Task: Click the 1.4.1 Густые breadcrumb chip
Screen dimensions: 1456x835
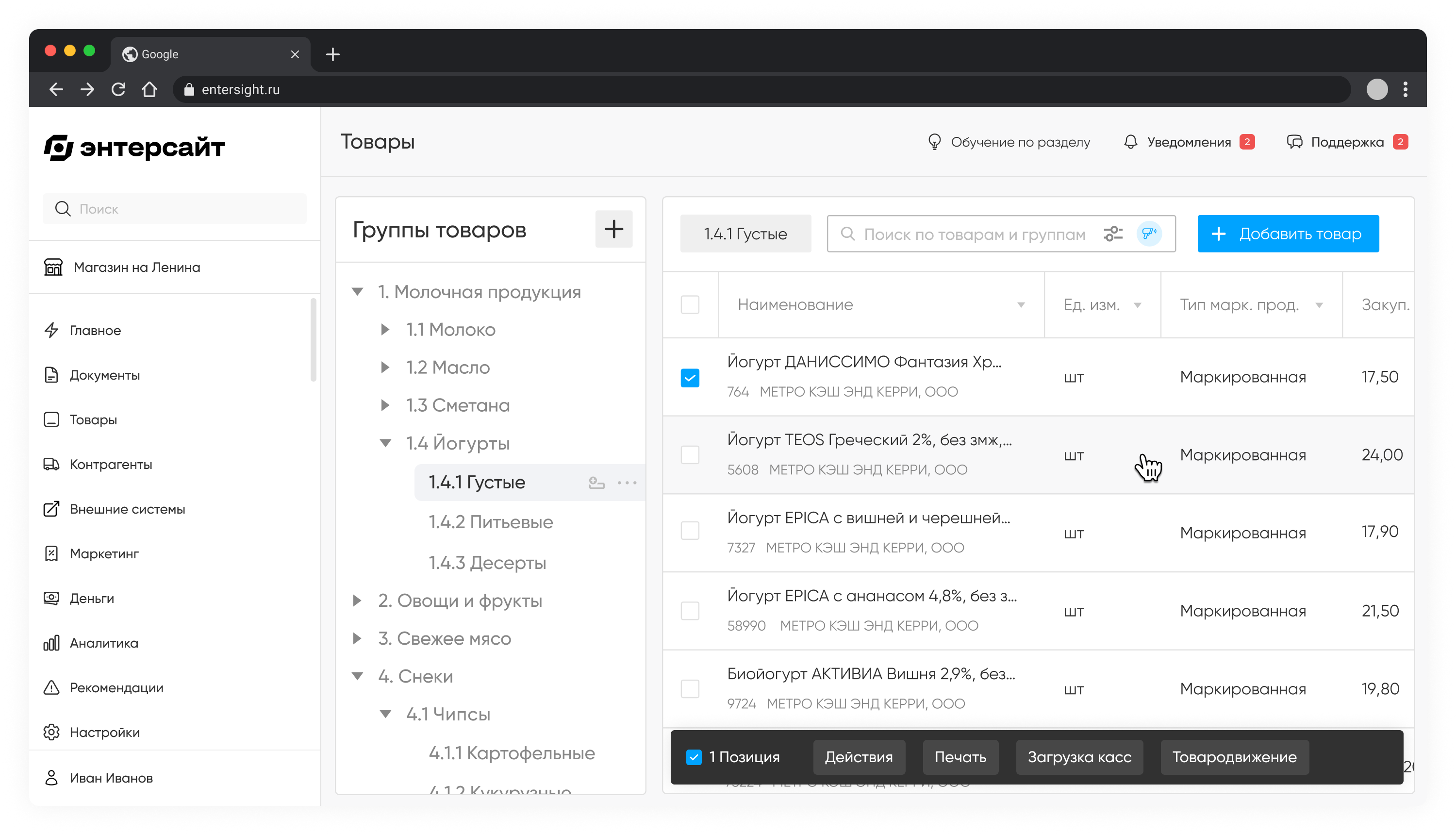Action: [745, 234]
